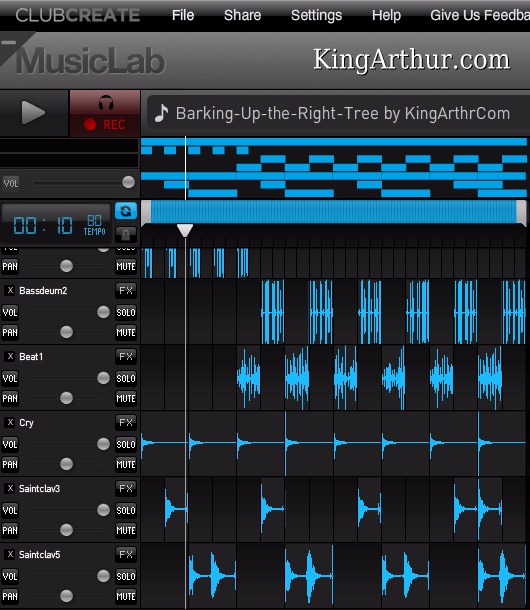
Task: Solo the Bassdeum2 track
Action: coord(126,312)
